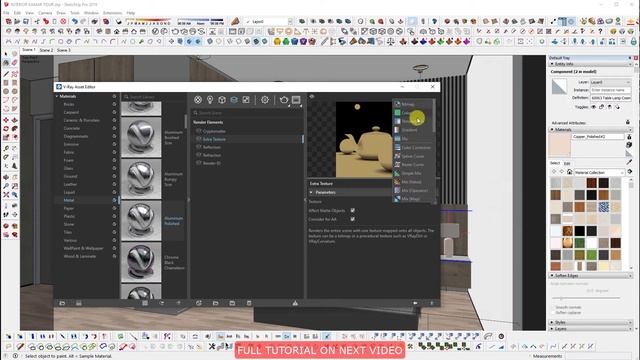
Task: Open the File menu
Action: click(6, 13)
